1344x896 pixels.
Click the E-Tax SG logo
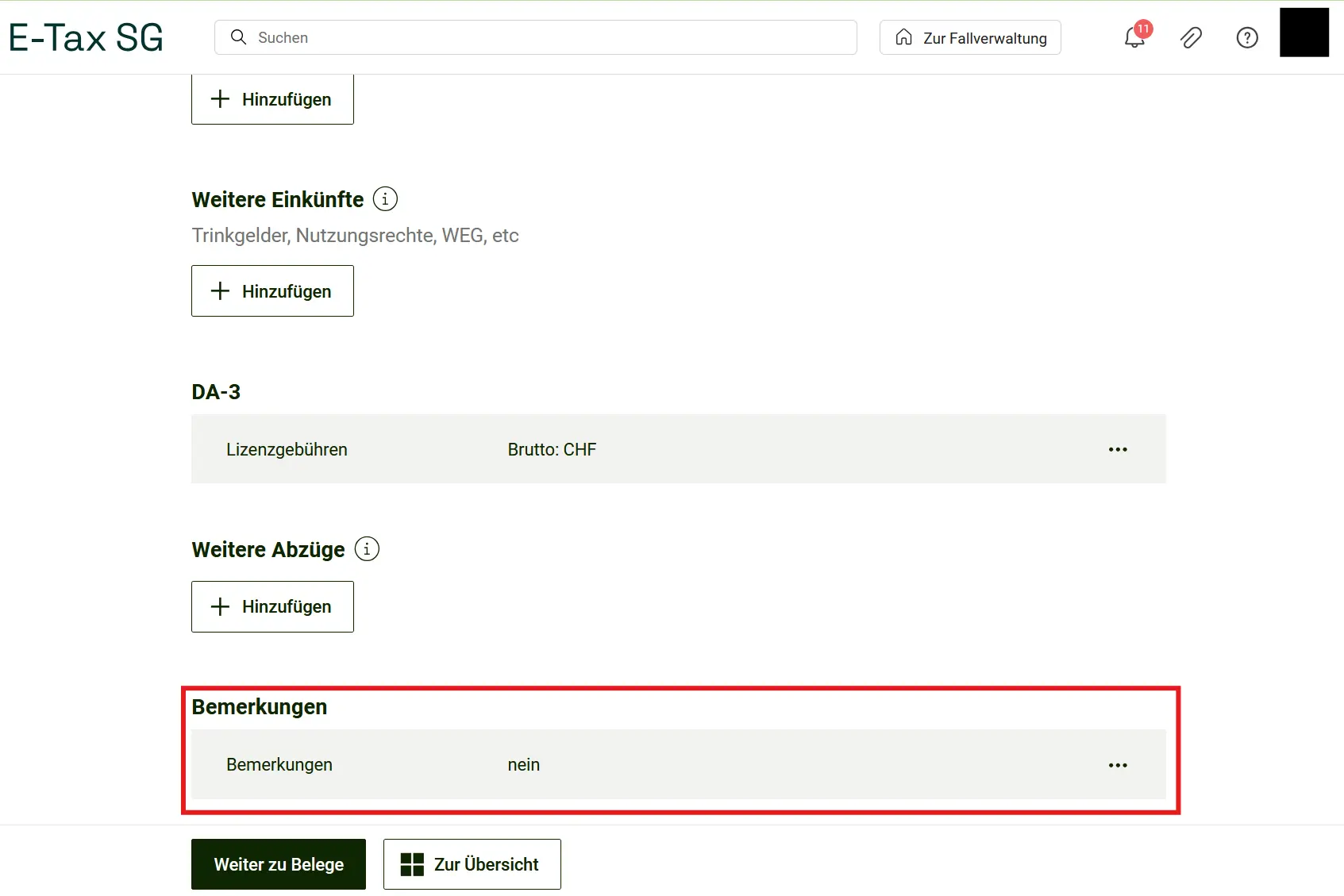pos(86,36)
